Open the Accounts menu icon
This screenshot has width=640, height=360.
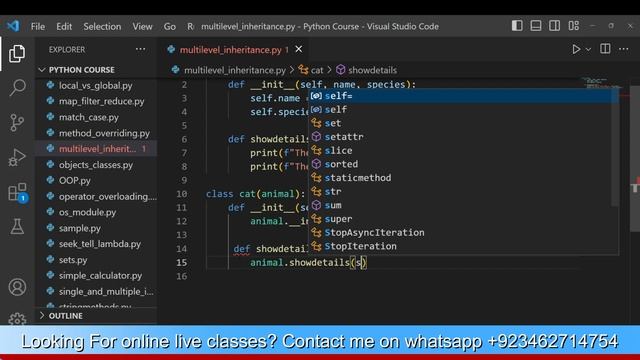click(17, 287)
